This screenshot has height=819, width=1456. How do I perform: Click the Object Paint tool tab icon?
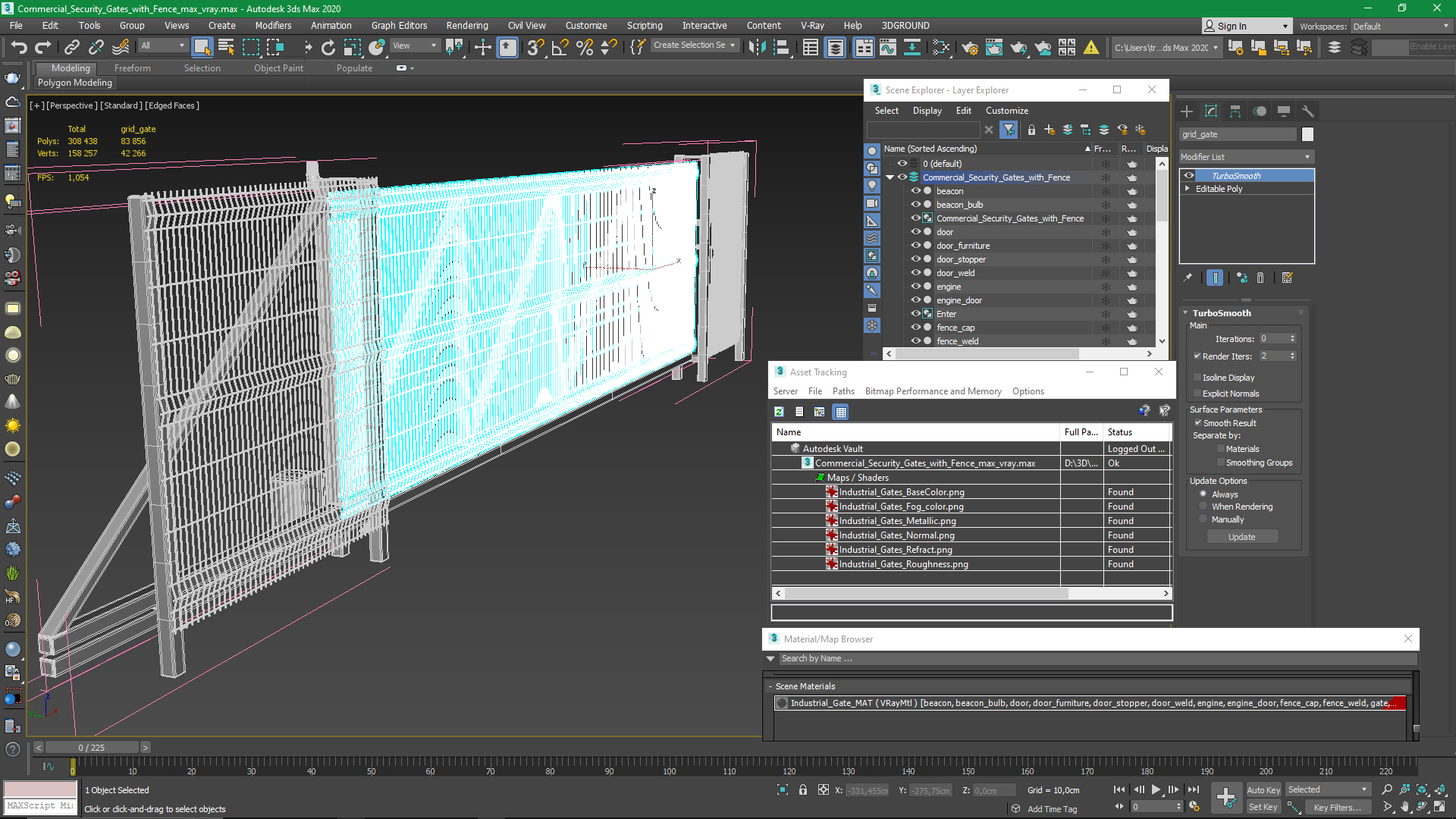[x=278, y=67]
